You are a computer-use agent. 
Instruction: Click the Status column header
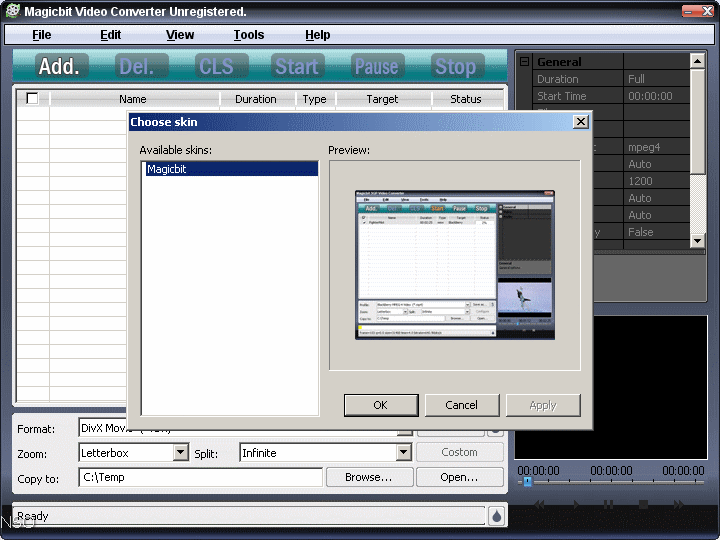click(466, 99)
